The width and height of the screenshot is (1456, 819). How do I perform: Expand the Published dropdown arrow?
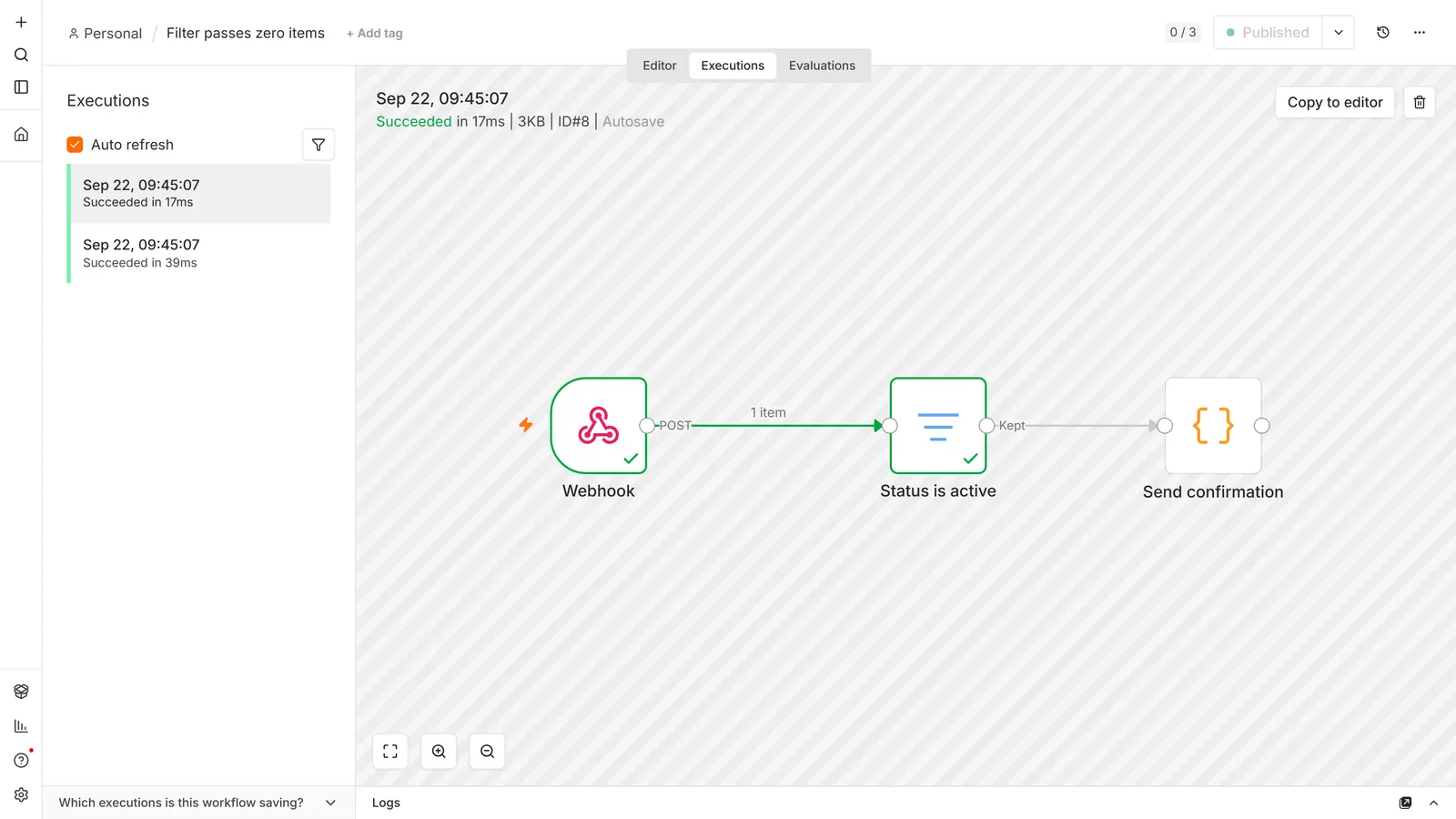click(1338, 33)
